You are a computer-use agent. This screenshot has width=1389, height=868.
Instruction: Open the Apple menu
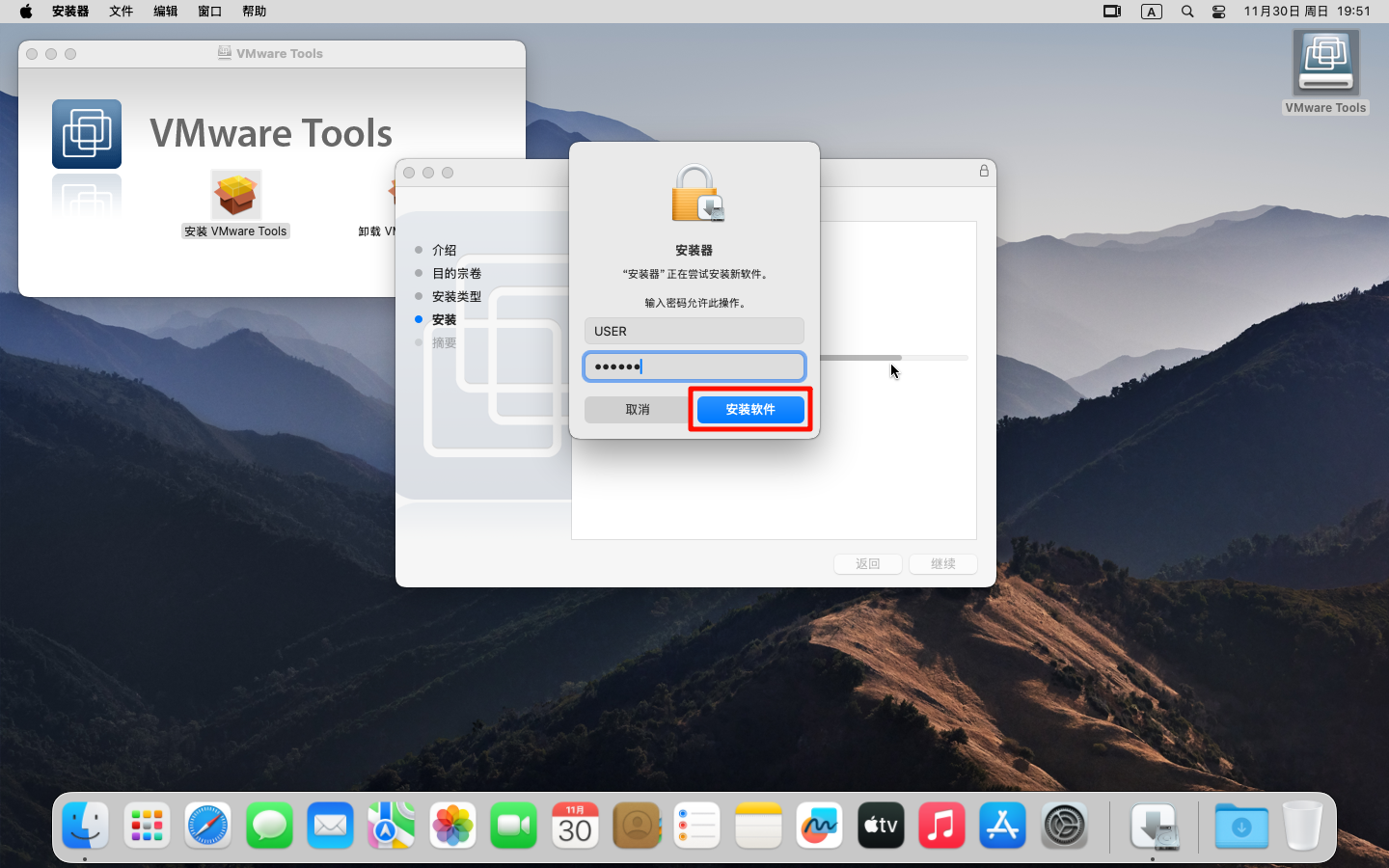pyautogui.click(x=26, y=12)
